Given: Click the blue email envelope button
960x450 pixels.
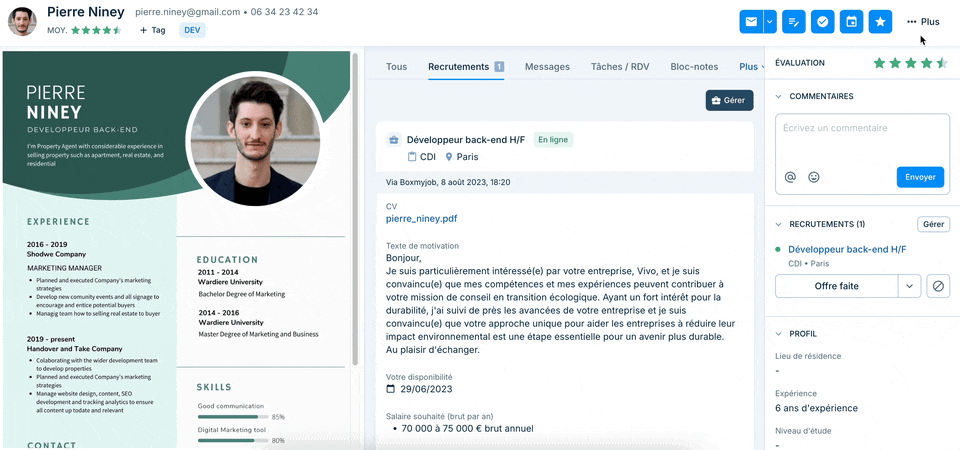Looking at the screenshot, I should tap(751, 21).
